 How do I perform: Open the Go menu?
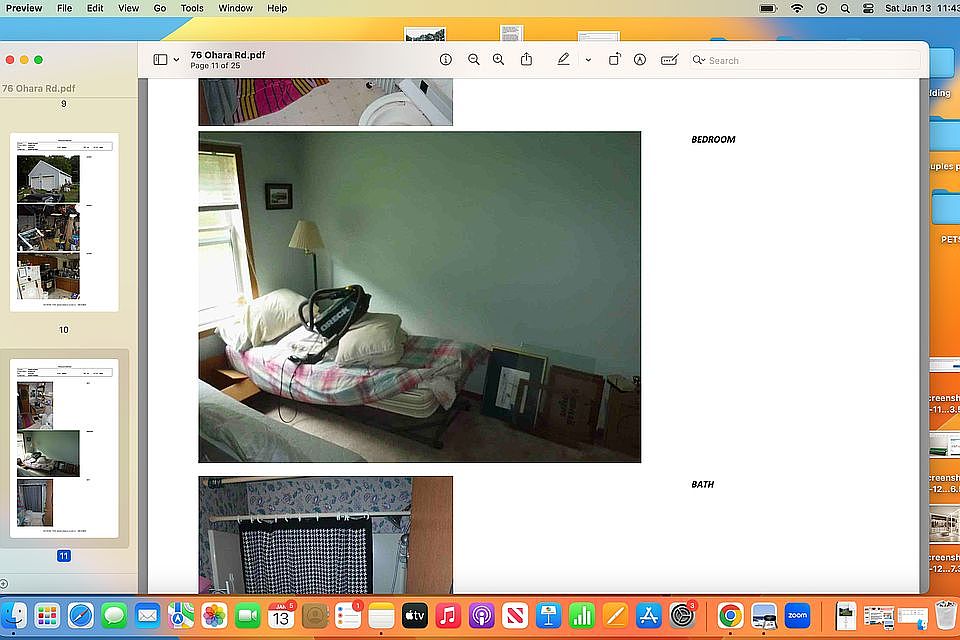point(160,8)
